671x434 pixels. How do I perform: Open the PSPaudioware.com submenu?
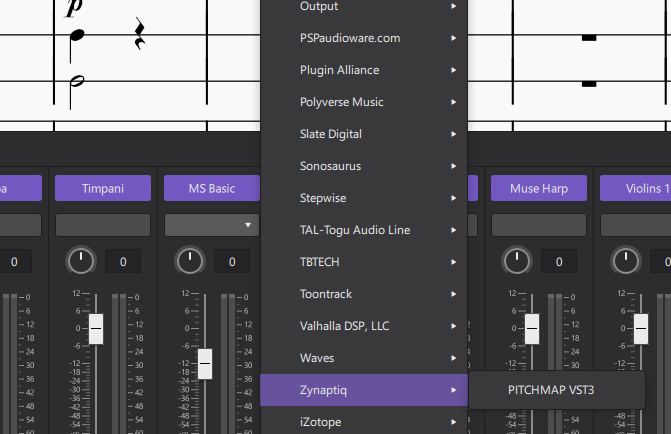(364, 38)
